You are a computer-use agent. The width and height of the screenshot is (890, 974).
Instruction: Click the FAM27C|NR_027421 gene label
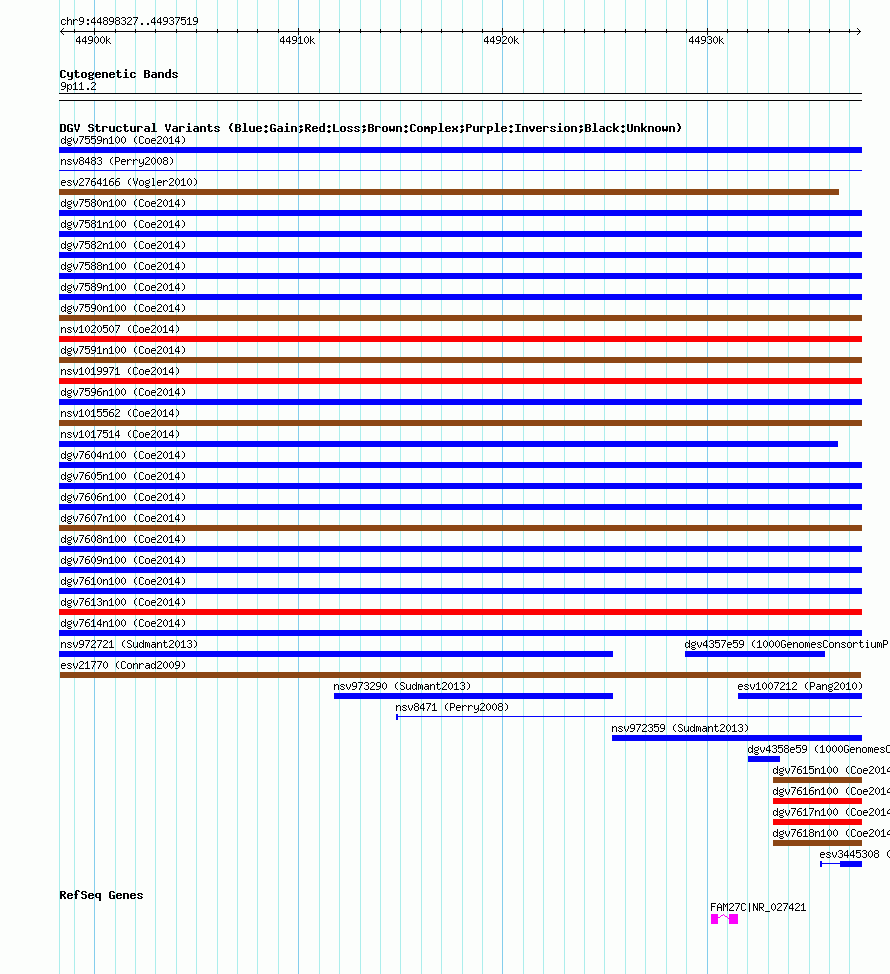(x=758, y=908)
